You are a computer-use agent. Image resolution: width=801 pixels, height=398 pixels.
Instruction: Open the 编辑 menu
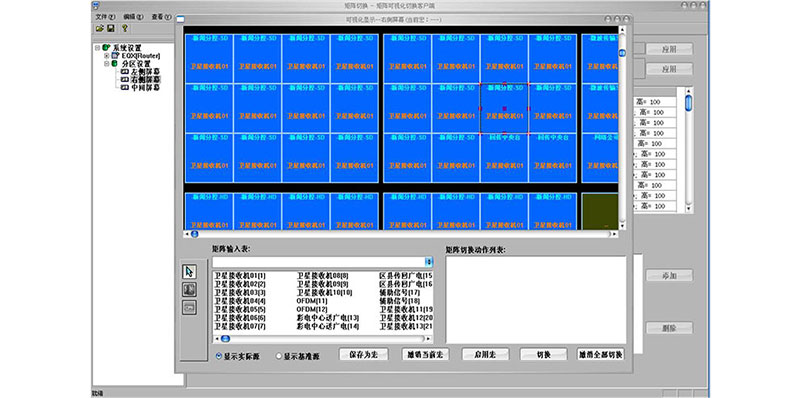133,16
